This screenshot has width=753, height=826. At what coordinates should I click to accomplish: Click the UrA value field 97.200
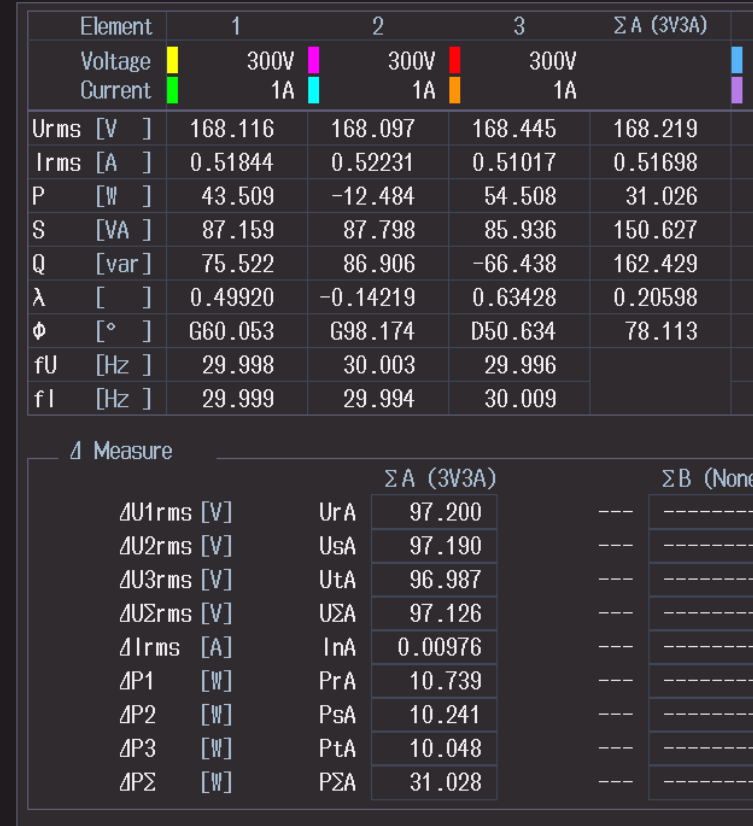pos(434,512)
